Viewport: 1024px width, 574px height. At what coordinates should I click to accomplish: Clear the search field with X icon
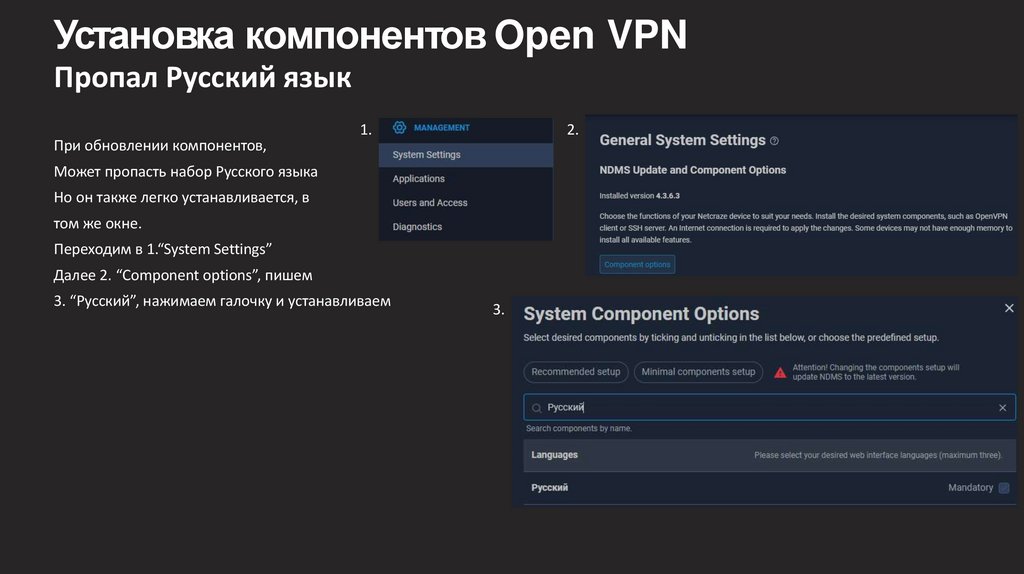1002,408
